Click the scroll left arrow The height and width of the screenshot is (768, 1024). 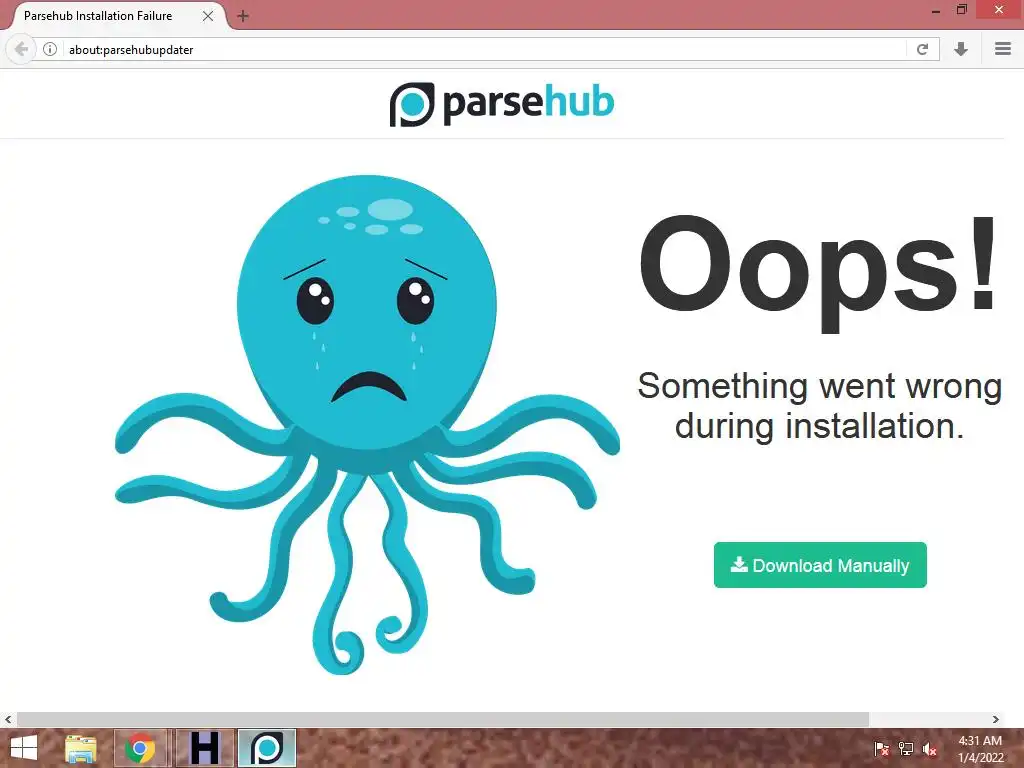[x=8, y=719]
